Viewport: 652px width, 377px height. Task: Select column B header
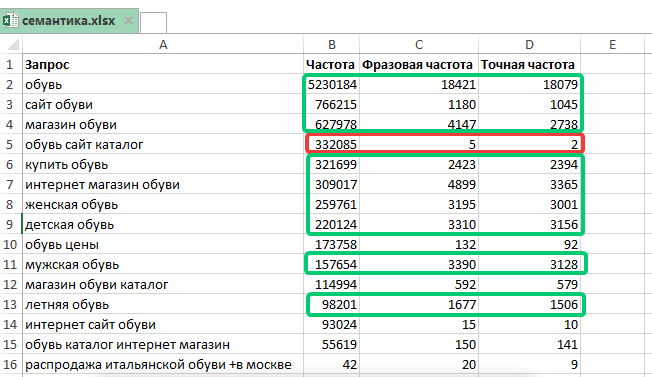click(x=331, y=44)
